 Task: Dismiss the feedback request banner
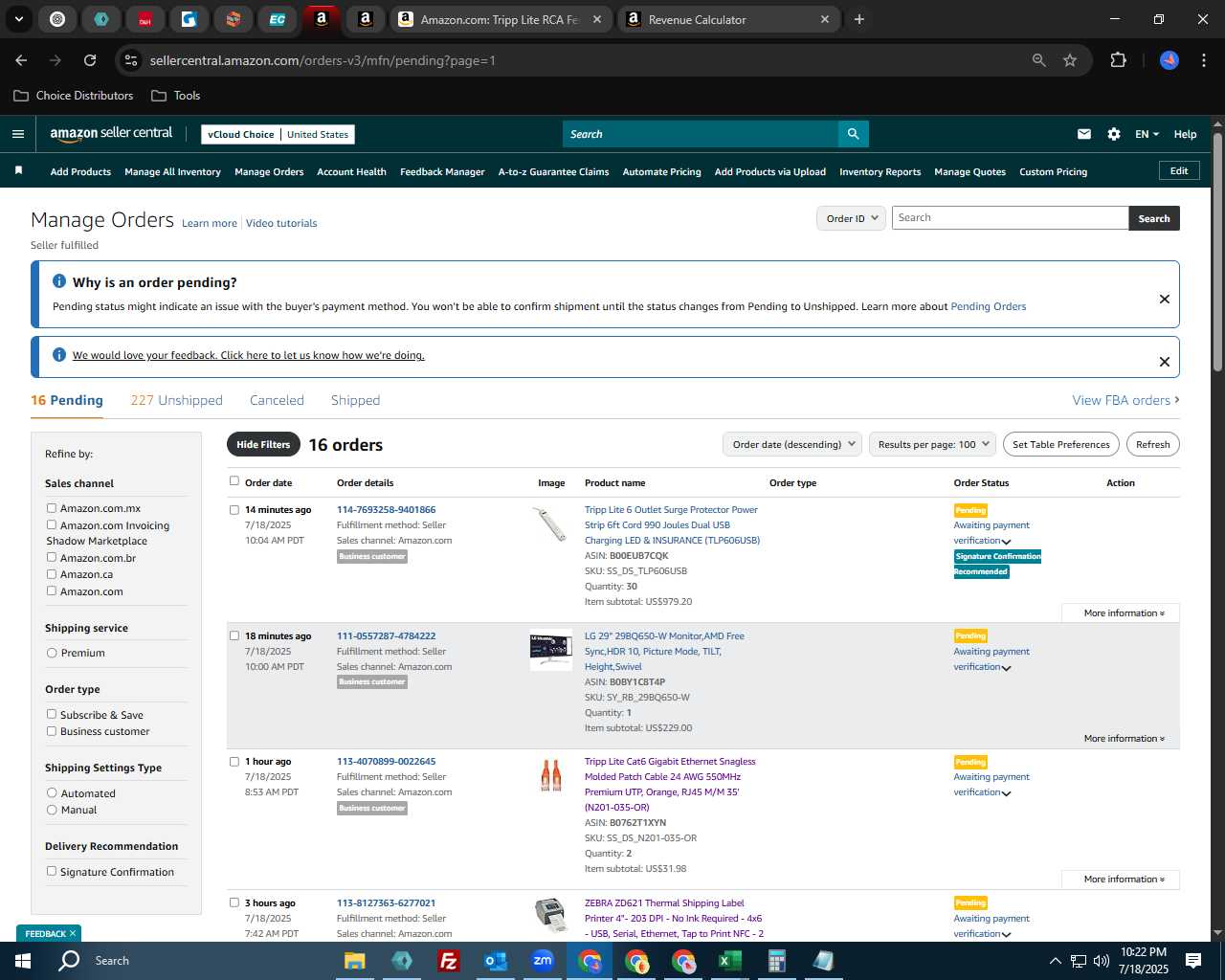coord(1165,362)
